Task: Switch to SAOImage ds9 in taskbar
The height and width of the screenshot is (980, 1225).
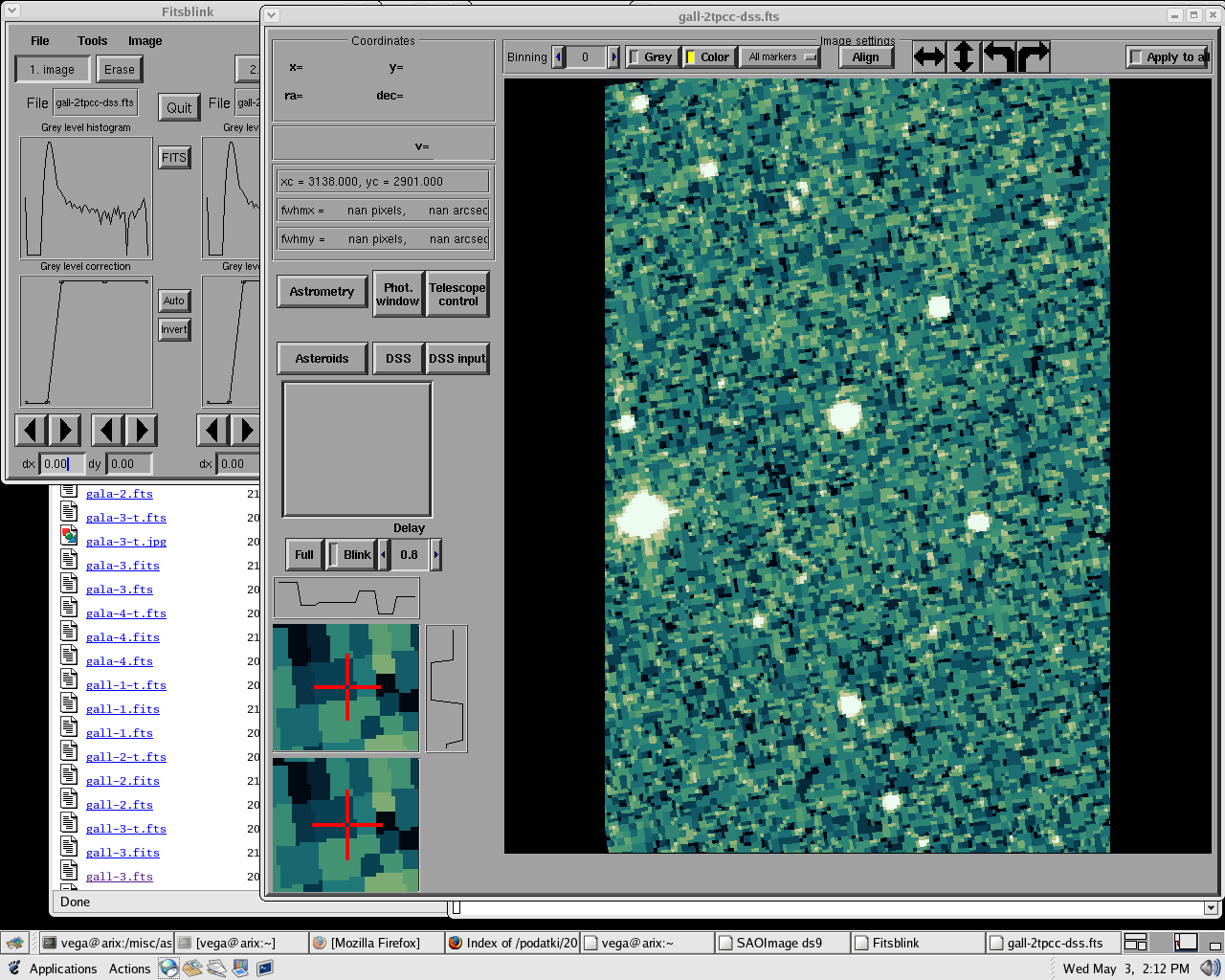Action: coord(782,943)
